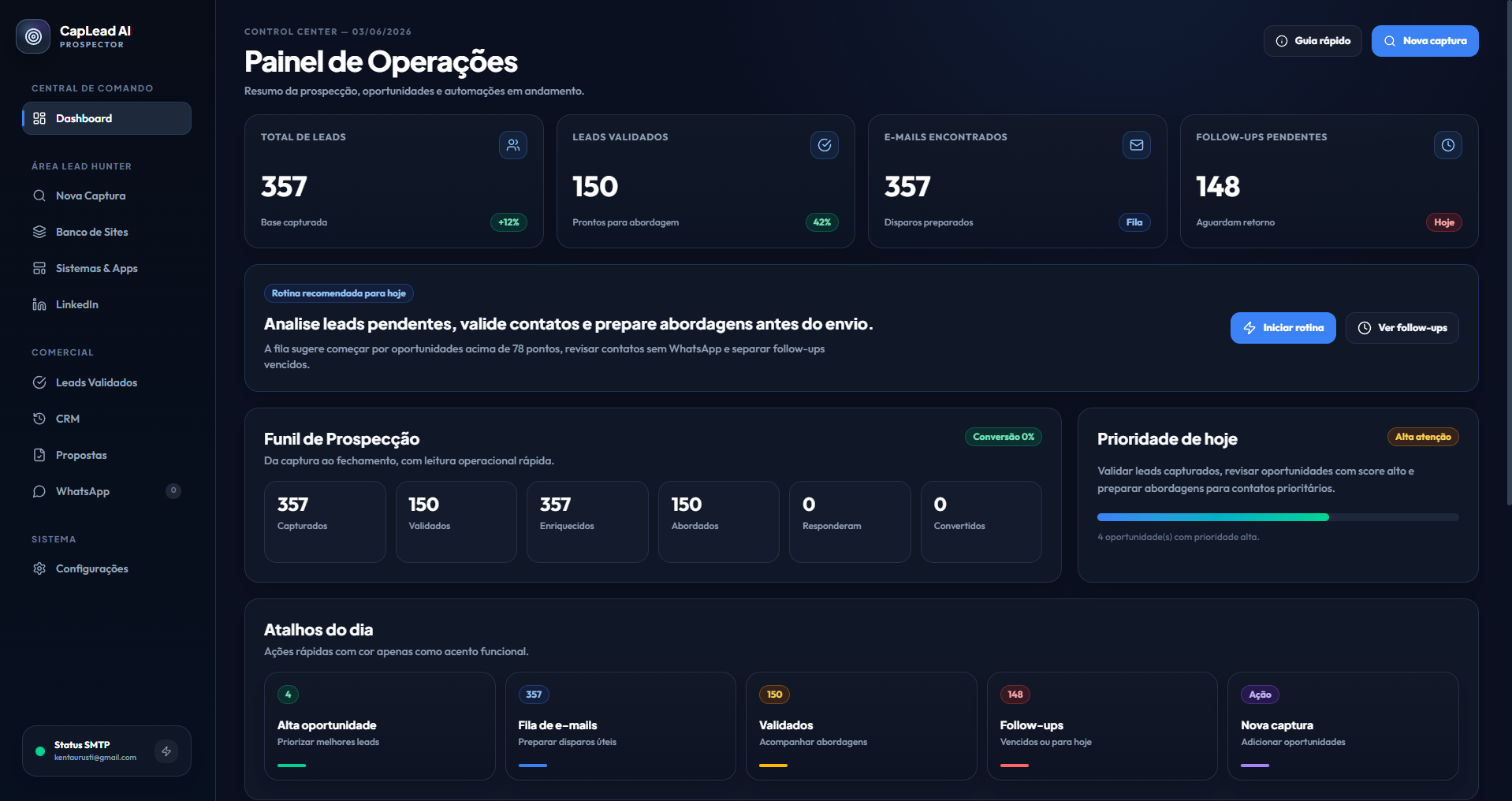Select the Enriquecidos funnel card
Screen dimensions: 1512x801
tap(587, 522)
